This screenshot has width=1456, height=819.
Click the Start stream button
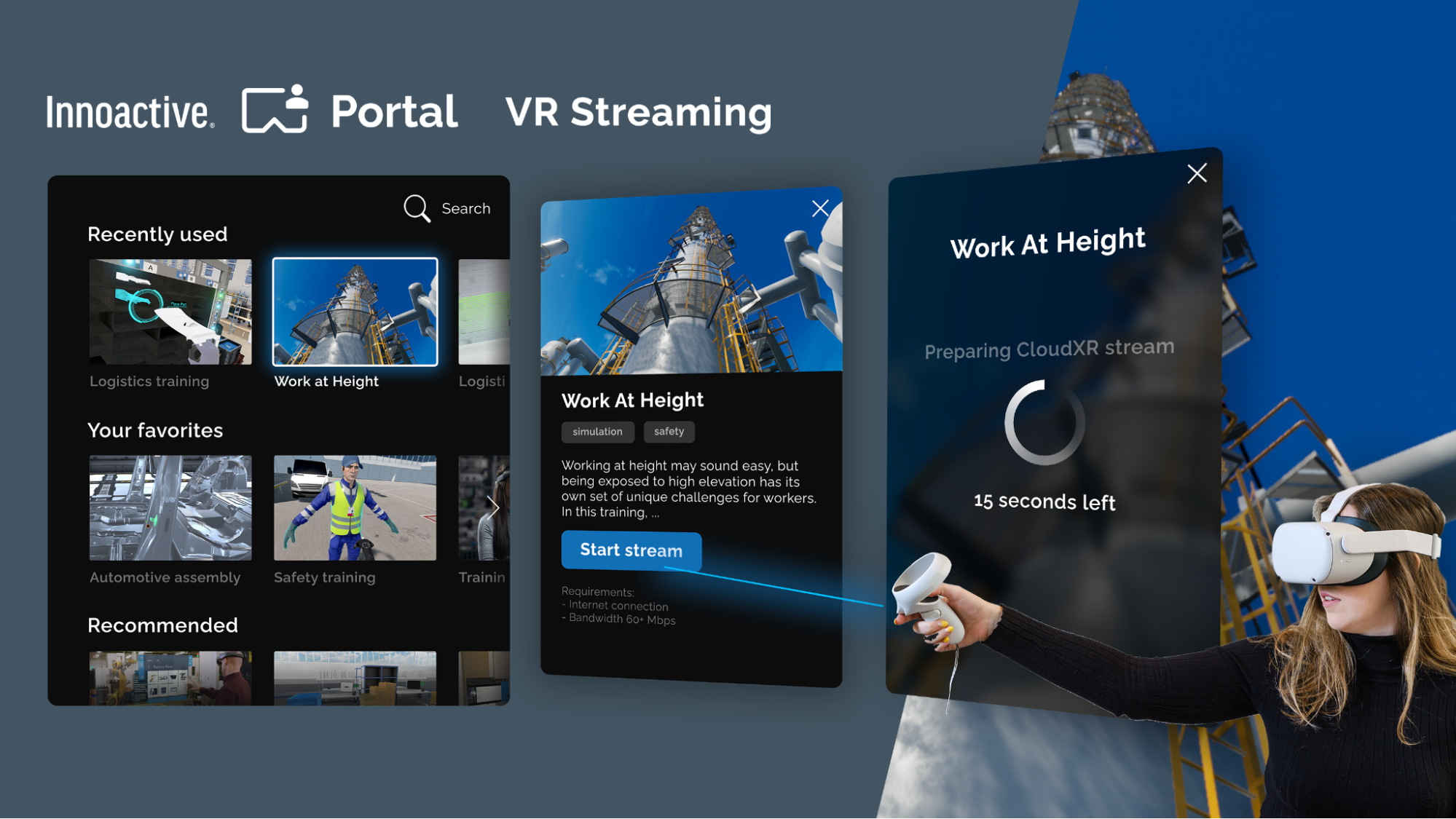pos(631,550)
